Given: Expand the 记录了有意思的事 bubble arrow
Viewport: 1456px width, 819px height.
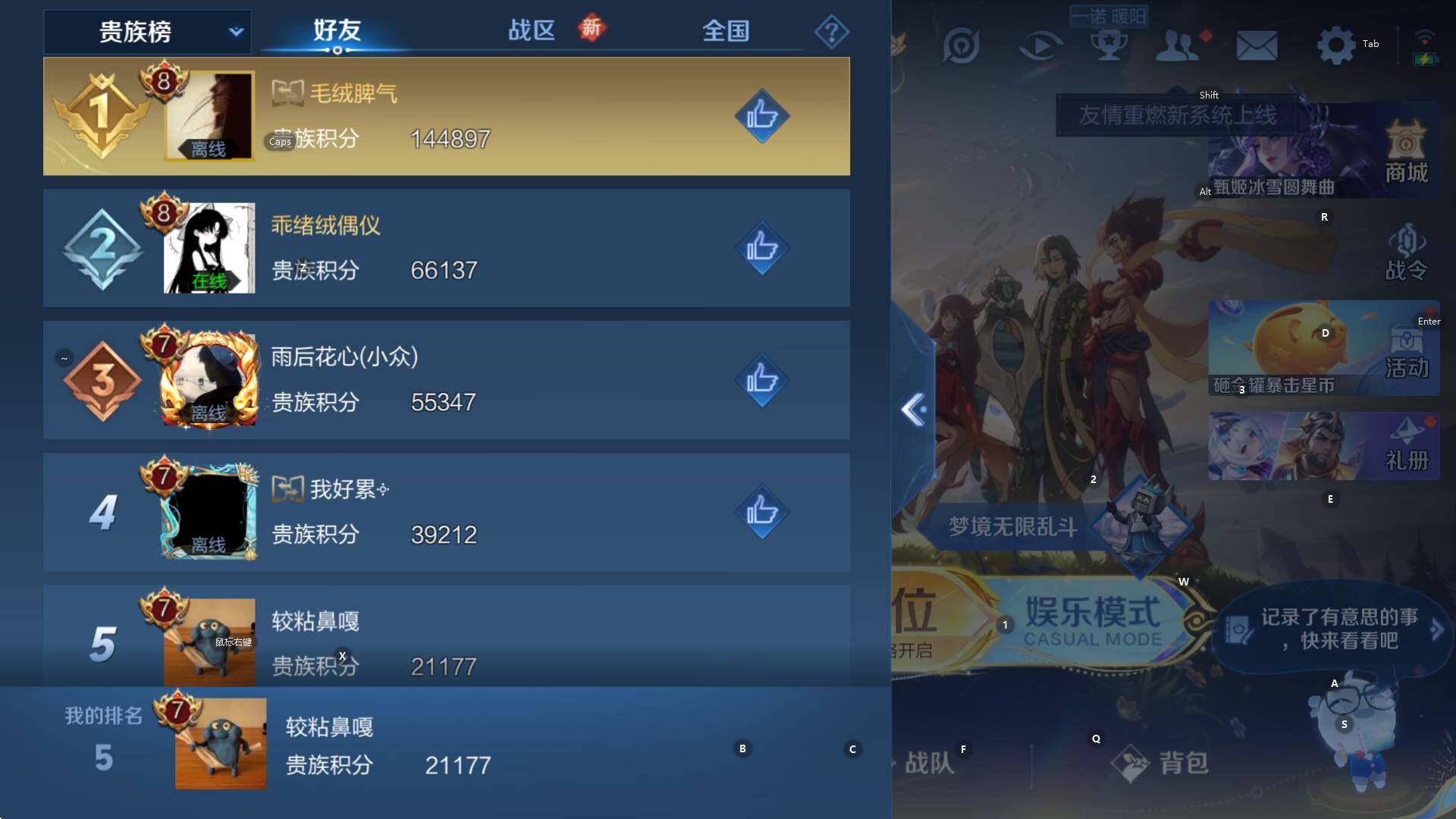Looking at the screenshot, I should [x=1436, y=629].
